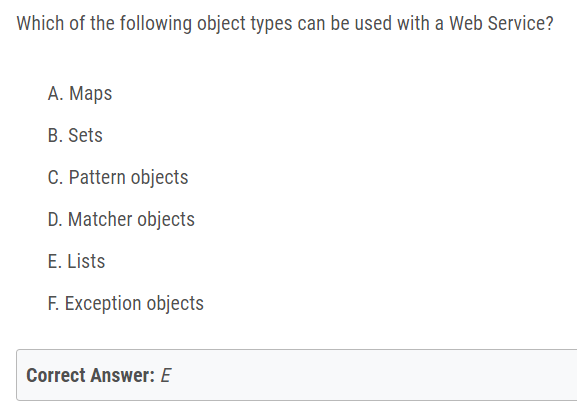The image size is (577, 406).
Task: Click 'object types' in the question
Action: [x=245, y=24]
